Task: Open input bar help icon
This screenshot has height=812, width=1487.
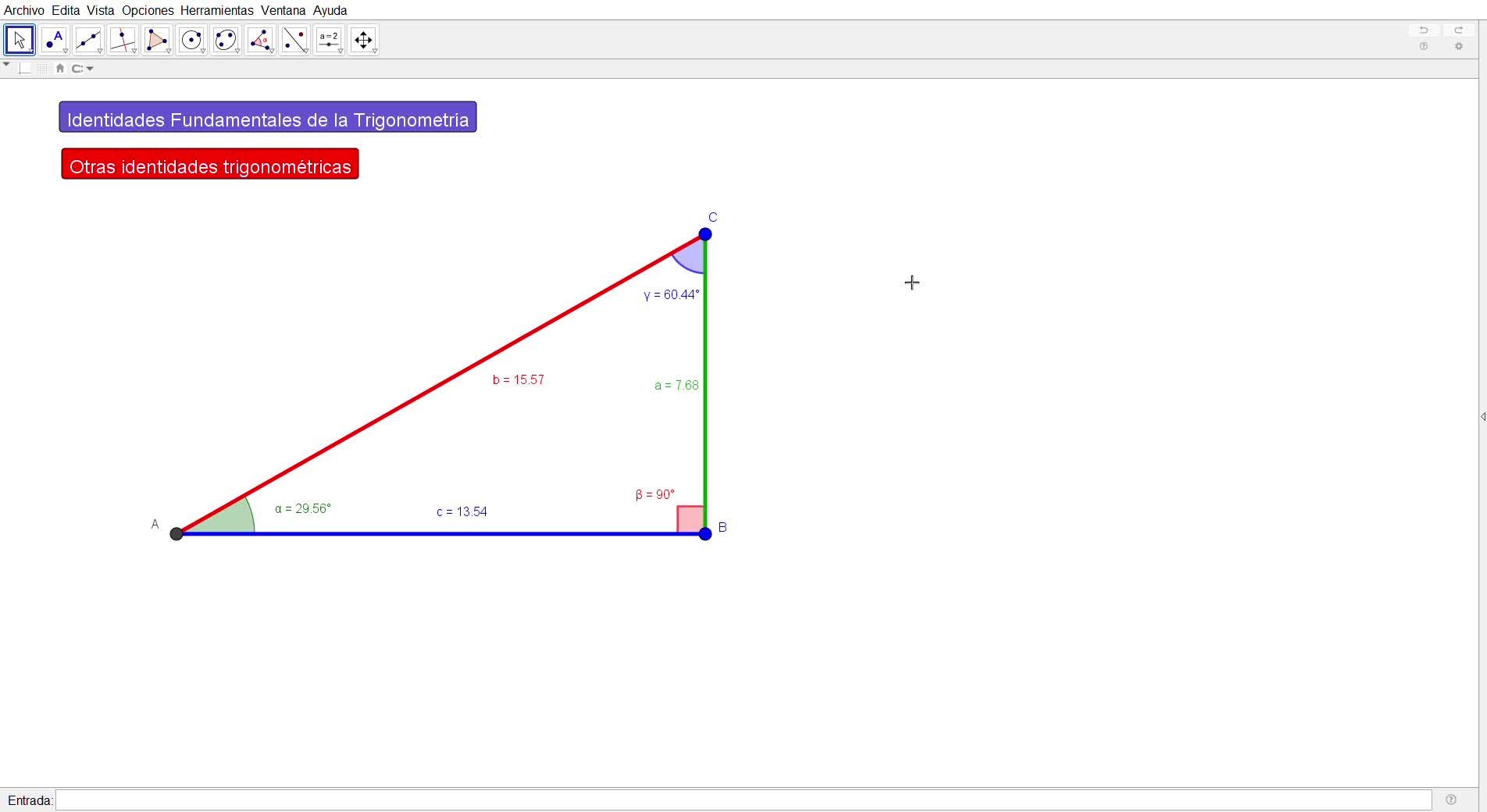Action: (x=1451, y=800)
